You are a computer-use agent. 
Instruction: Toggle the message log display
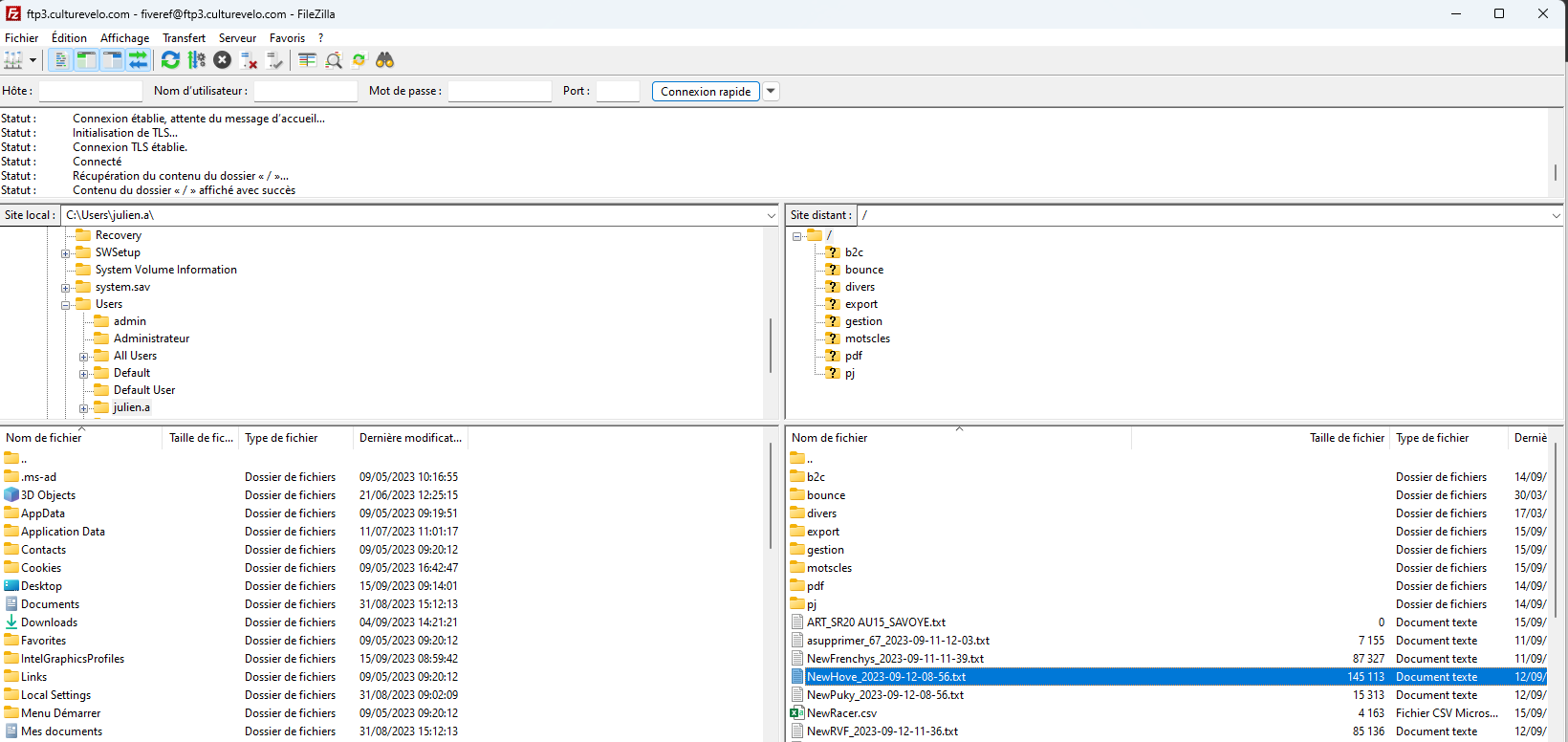point(61,60)
